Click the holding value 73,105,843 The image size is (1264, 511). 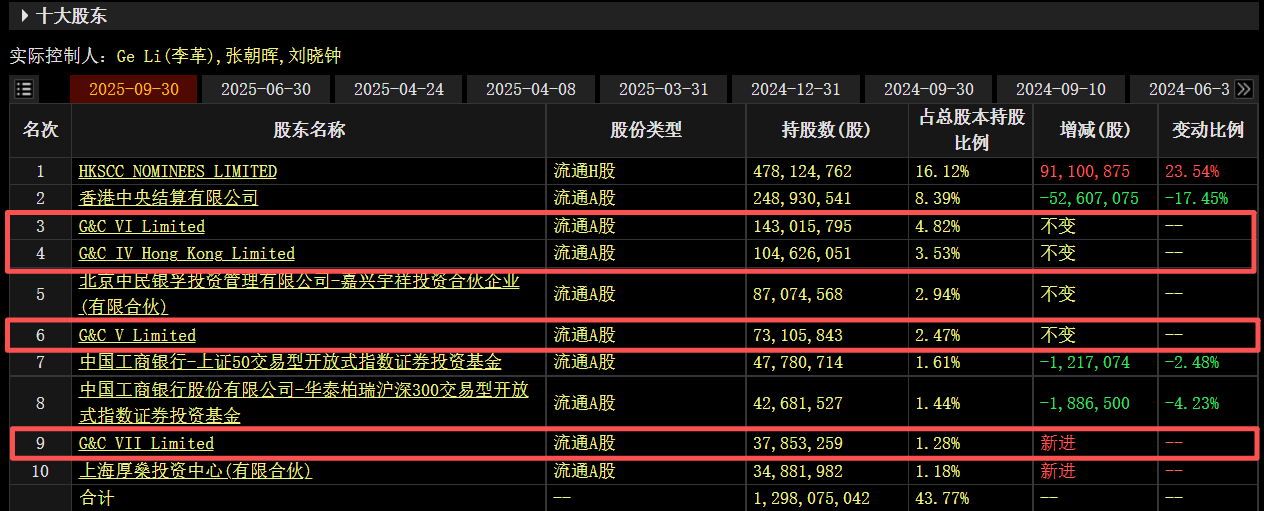pyautogui.click(x=798, y=335)
